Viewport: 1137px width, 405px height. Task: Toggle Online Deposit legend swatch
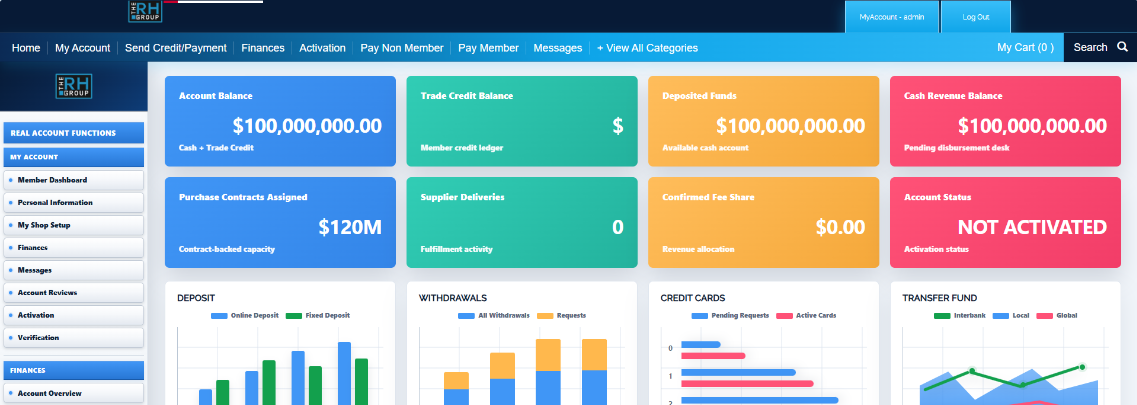click(x=219, y=316)
